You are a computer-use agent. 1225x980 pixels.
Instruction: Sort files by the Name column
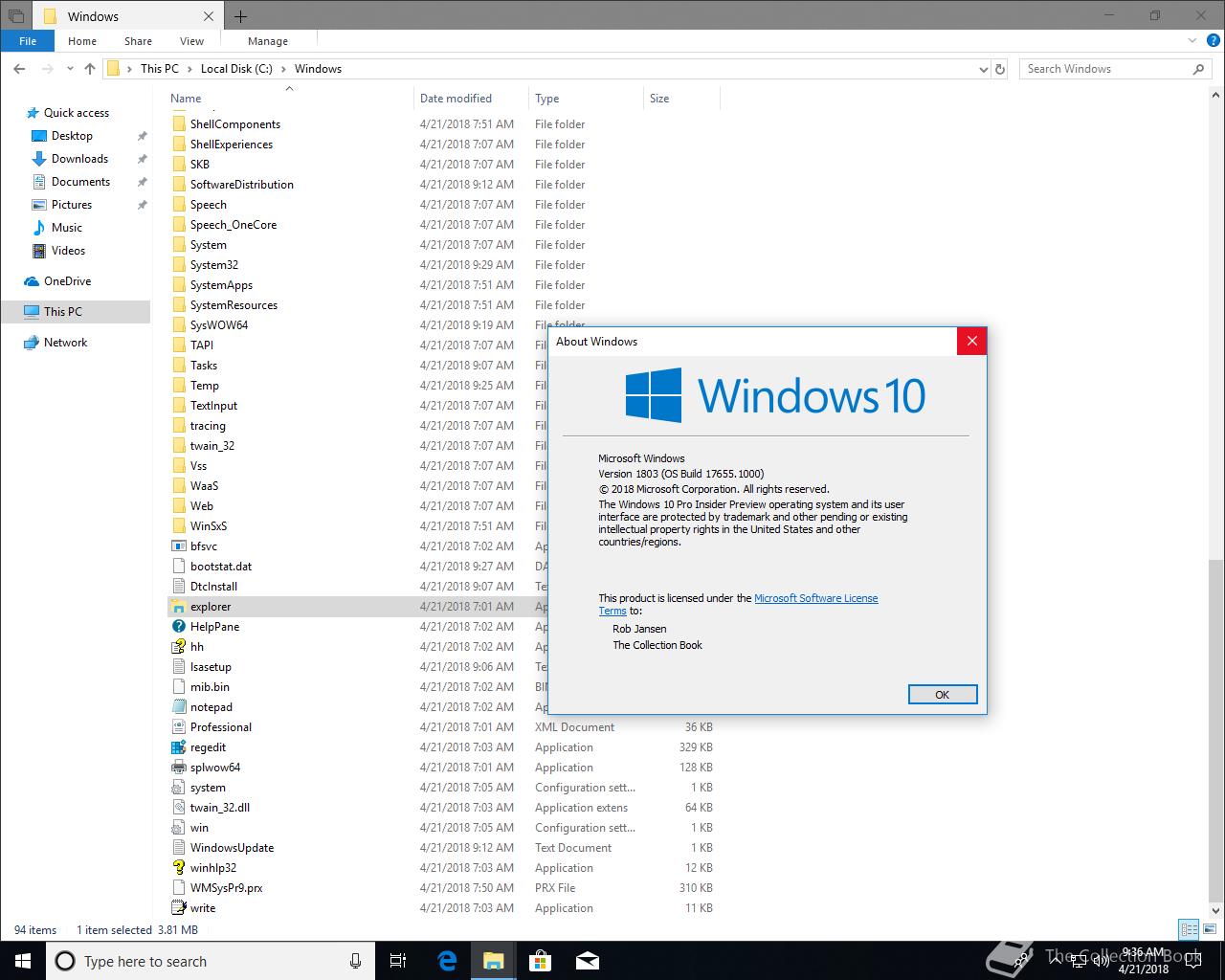289,98
